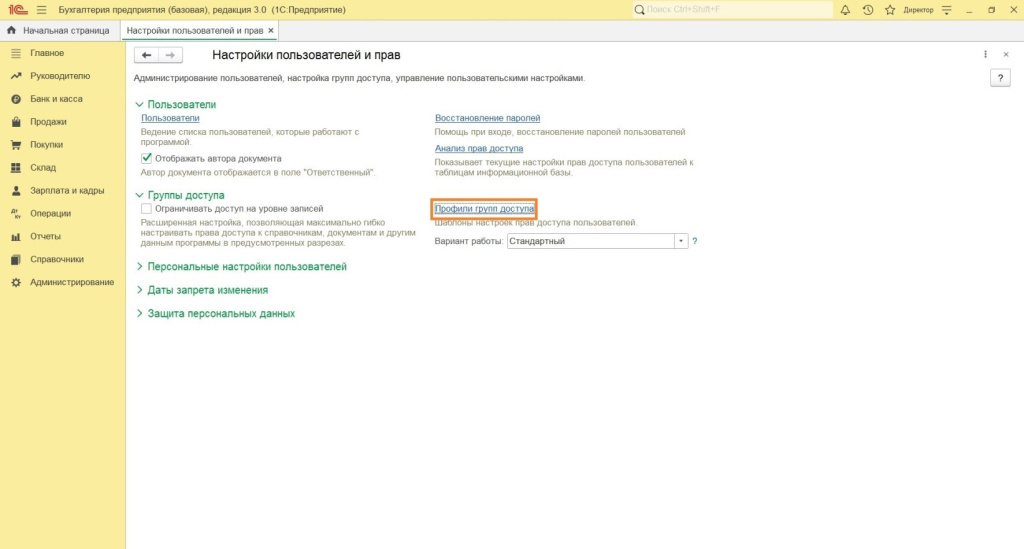Expand Защита персональных данных section
This screenshot has width=1024, height=549.
pos(220,313)
